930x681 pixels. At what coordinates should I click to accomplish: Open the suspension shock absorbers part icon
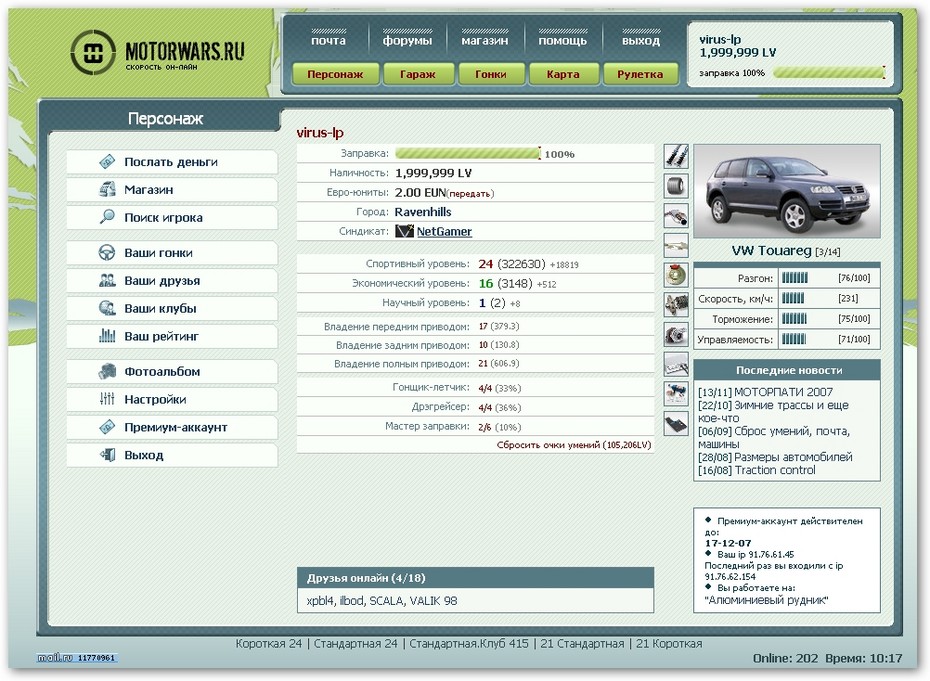pyautogui.click(x=676, y=157)
